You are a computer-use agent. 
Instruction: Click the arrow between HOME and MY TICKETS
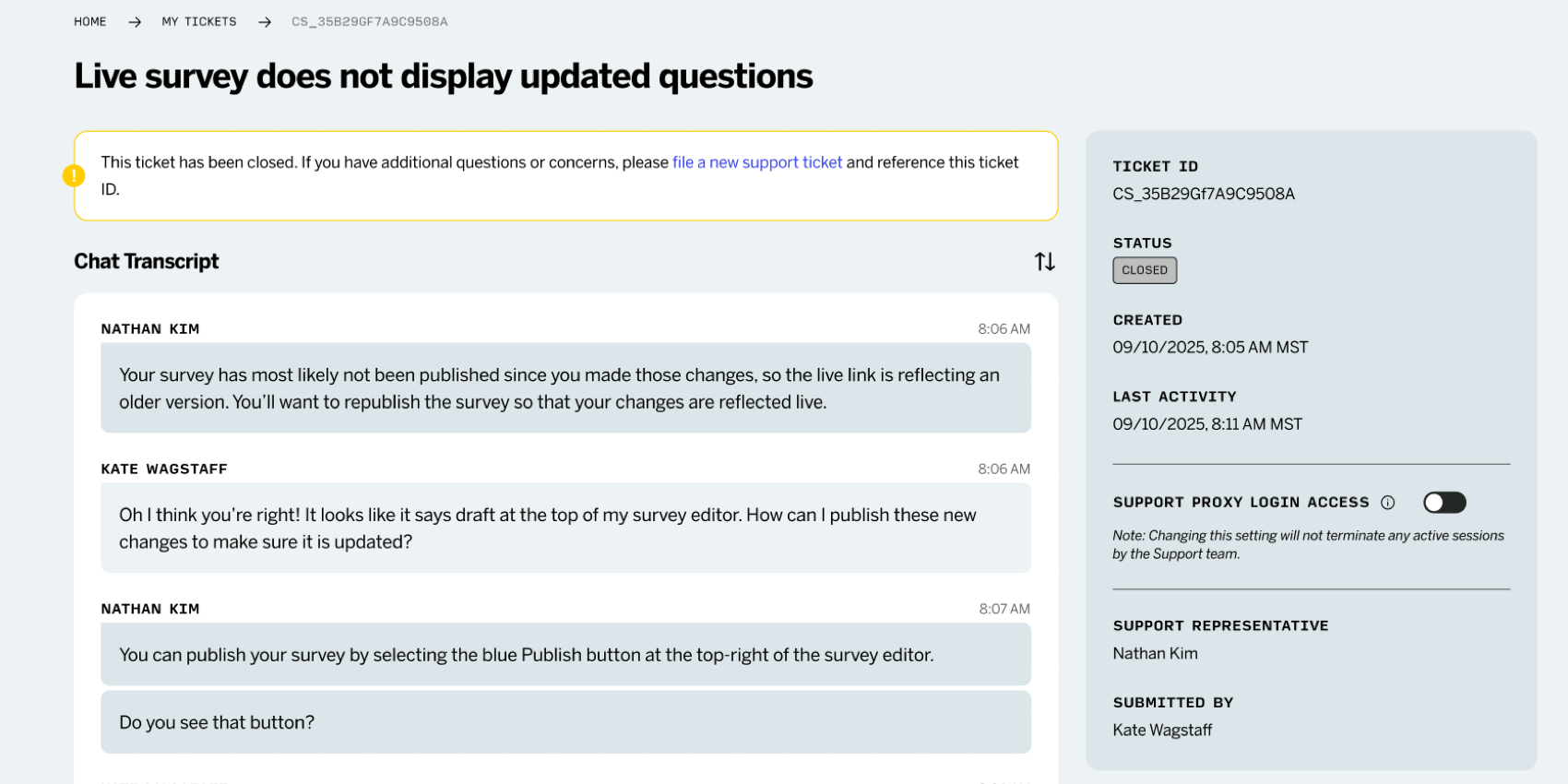135,22
